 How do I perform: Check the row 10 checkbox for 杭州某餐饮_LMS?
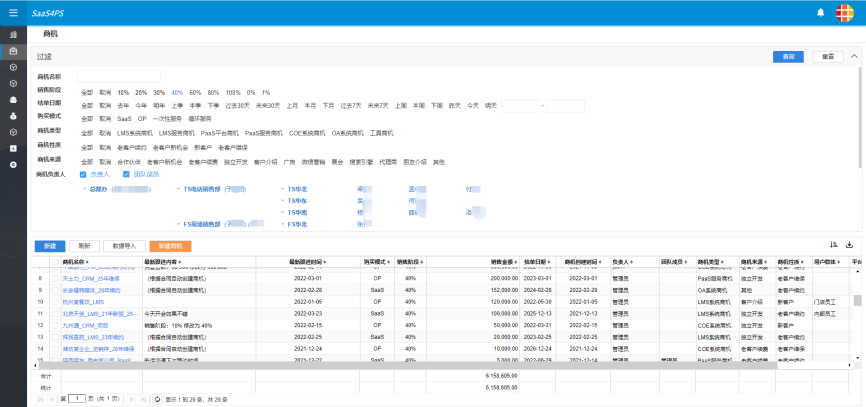click(55, 302)
